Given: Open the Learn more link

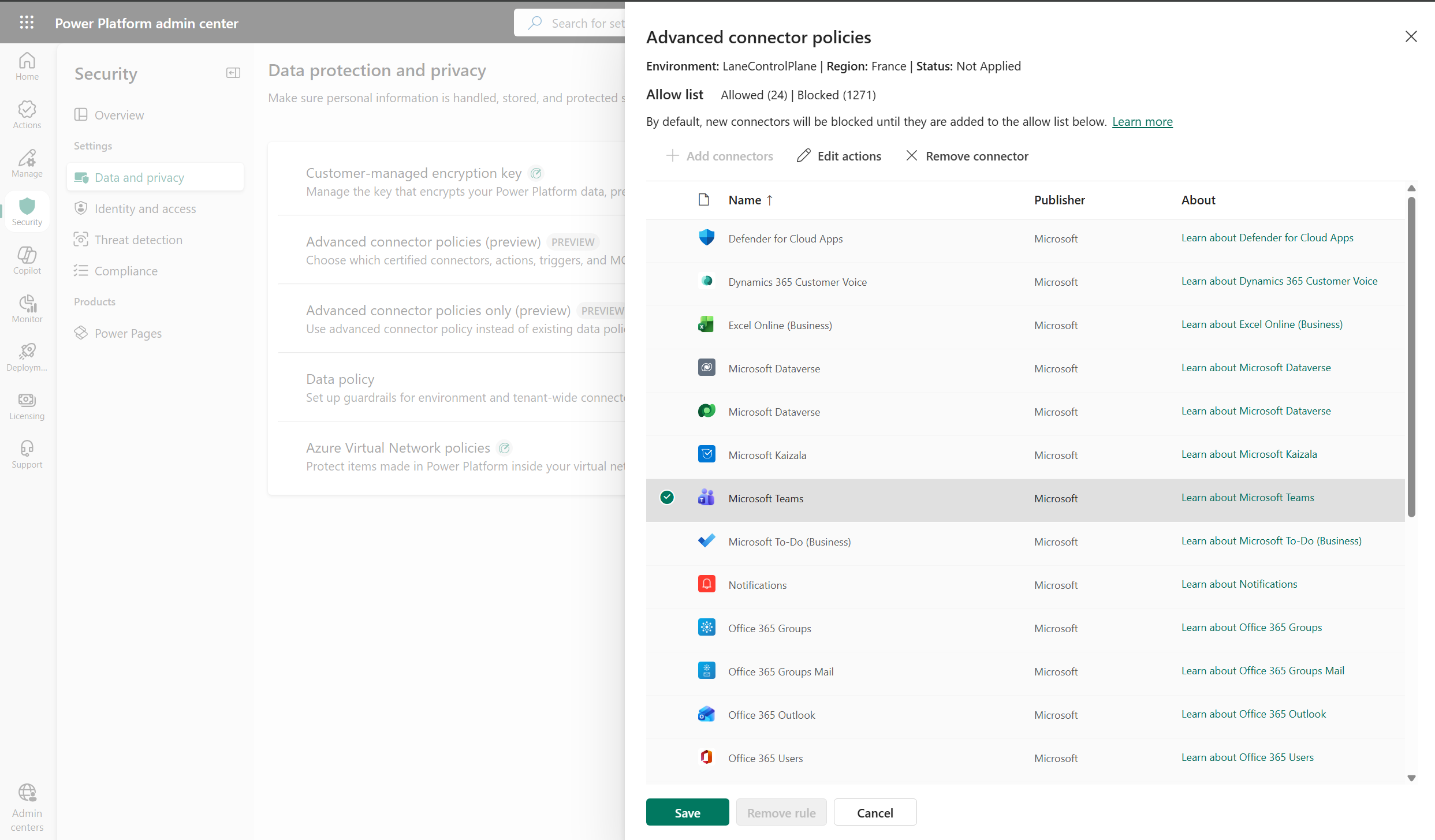Looking at the screenshot, I should 1142,122.
